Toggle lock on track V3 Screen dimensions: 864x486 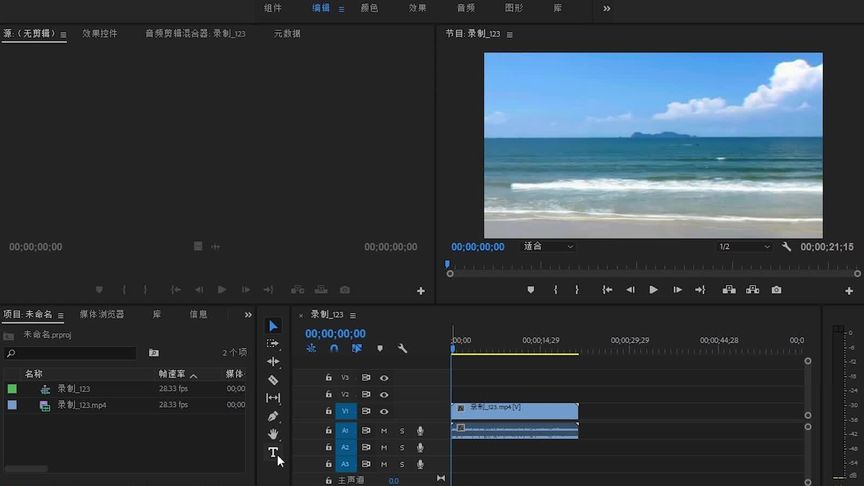point(328,378)
